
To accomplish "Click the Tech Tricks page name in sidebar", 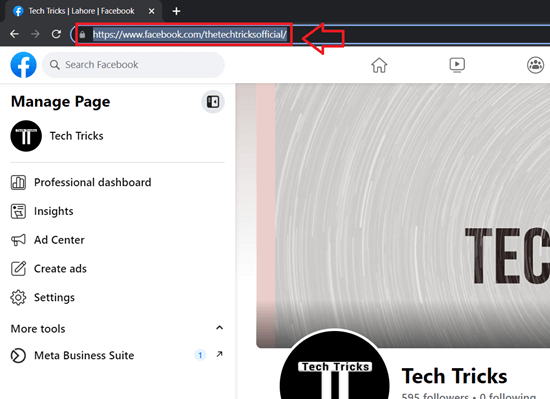I will coord(76,136).
